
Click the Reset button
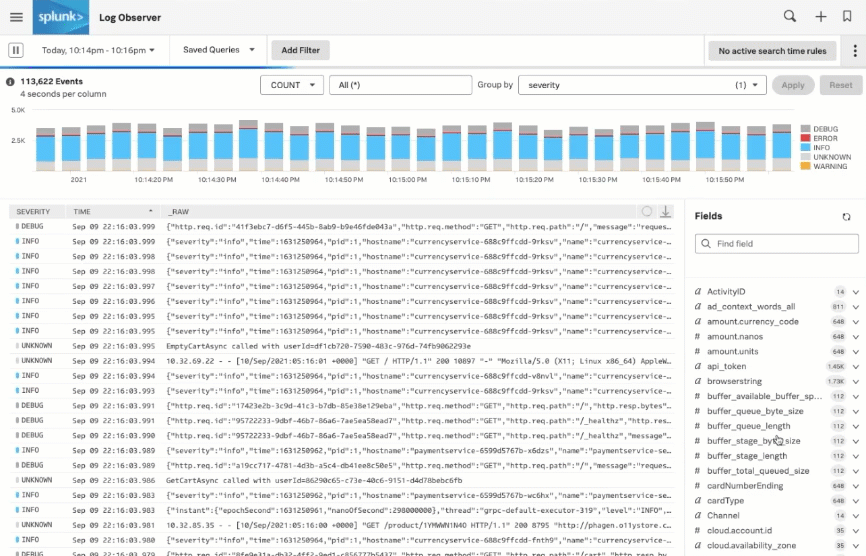click(x=841, y=85)
